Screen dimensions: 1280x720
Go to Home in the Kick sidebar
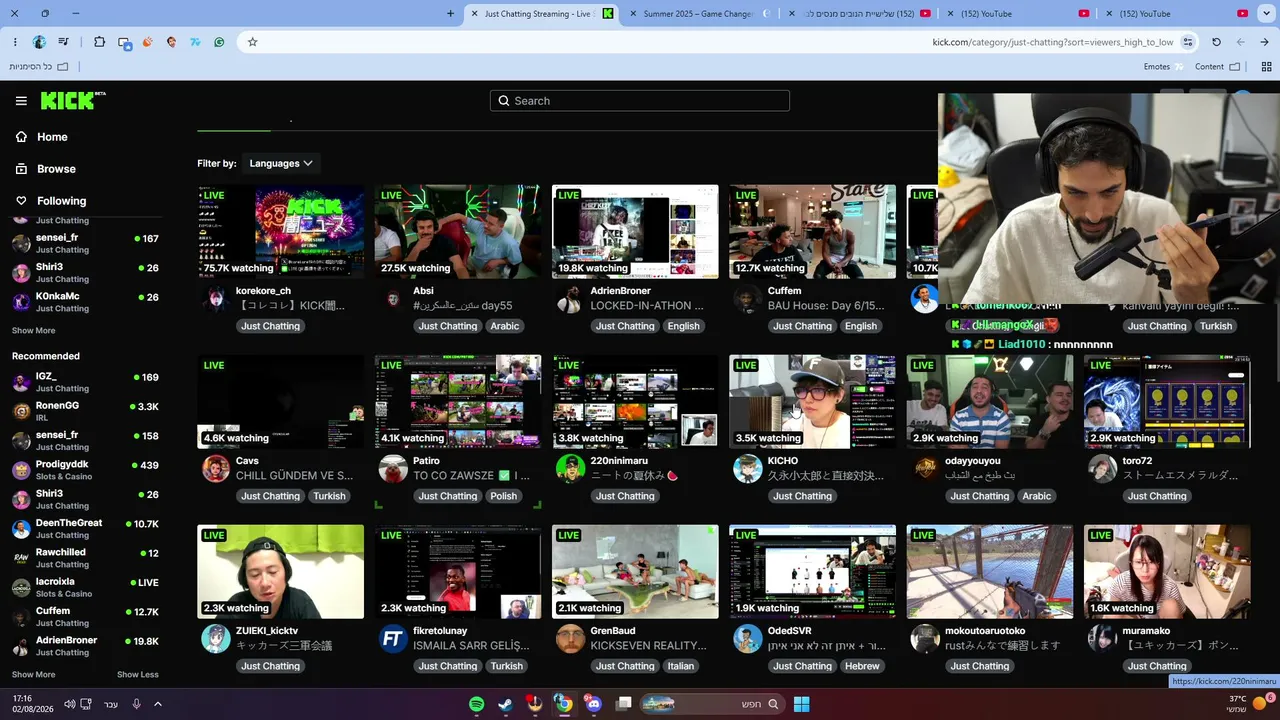pyautogui.click(x=52, y=137)
